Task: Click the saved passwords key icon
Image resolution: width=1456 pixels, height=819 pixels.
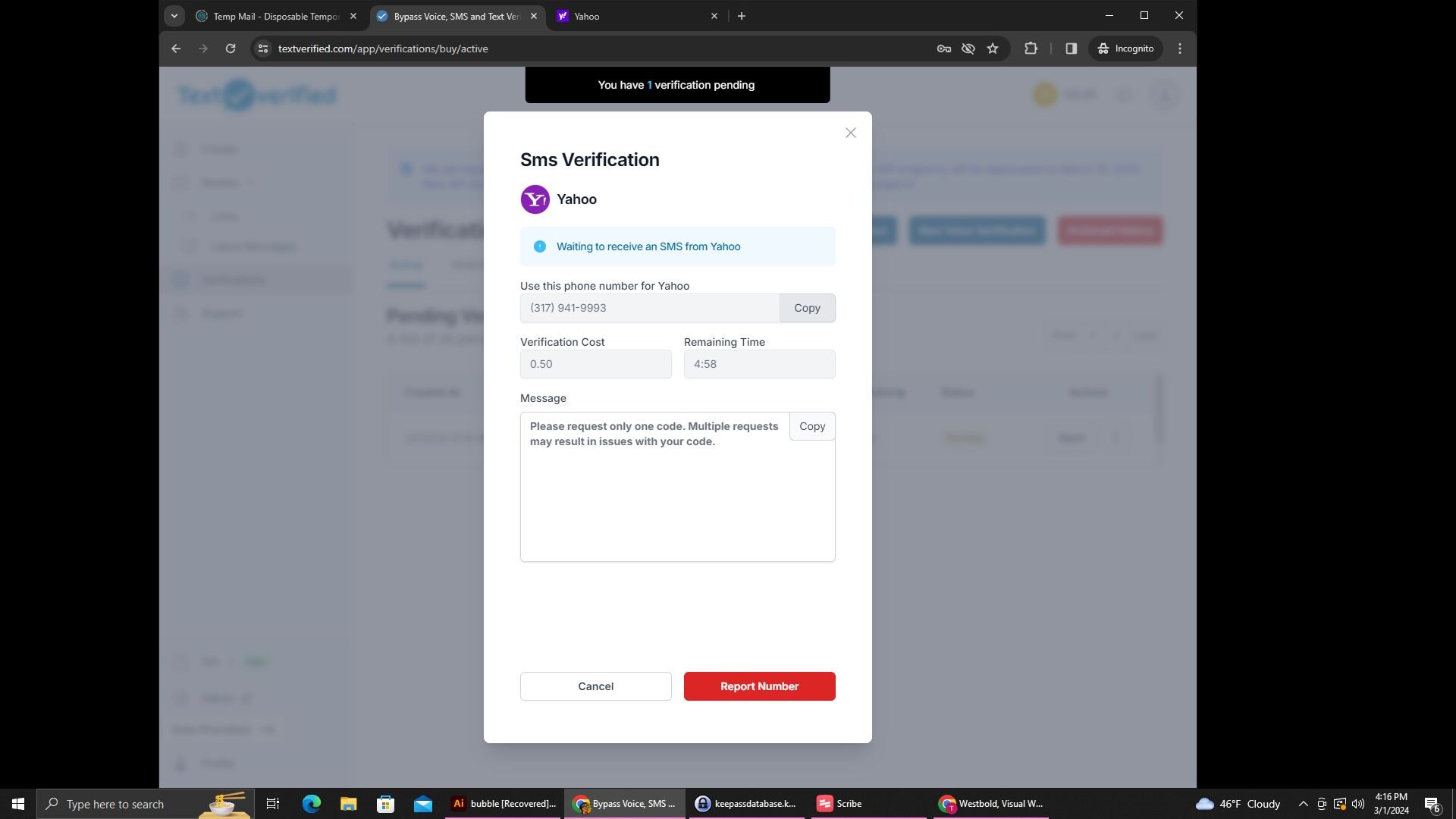Action: pos(943,48)
